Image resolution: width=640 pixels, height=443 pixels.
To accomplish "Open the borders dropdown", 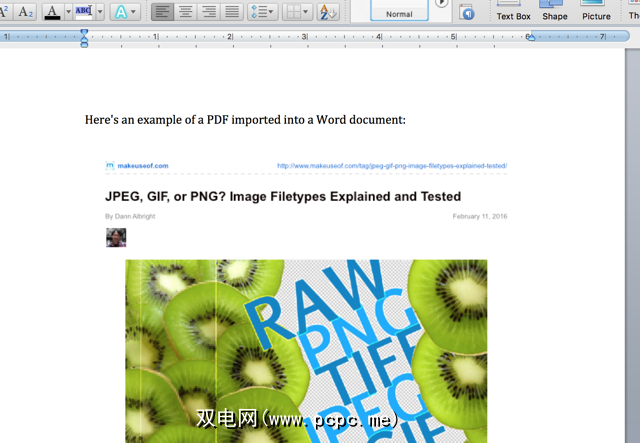I will tap(297, 11).
